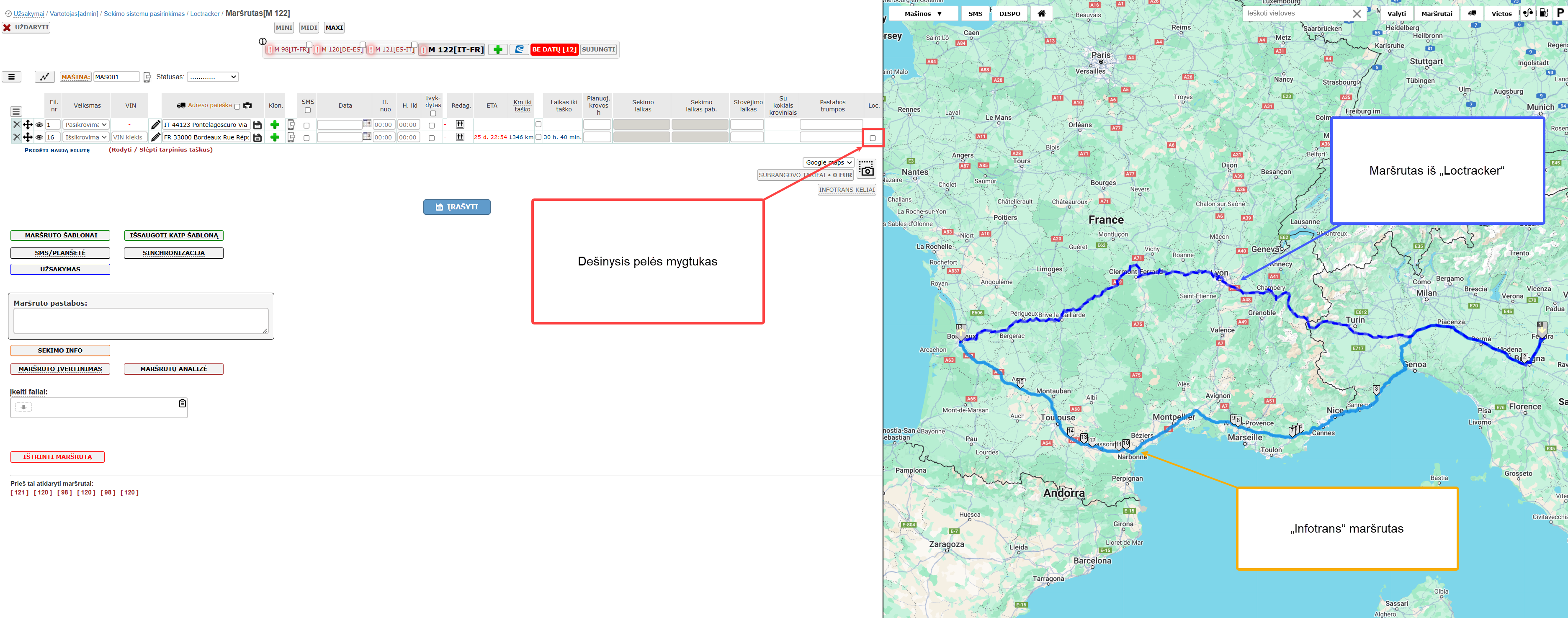Open the calendar picker on row 1
Image resolution: width=1568 pixels, height=618 pixels.
pos(367,124)
